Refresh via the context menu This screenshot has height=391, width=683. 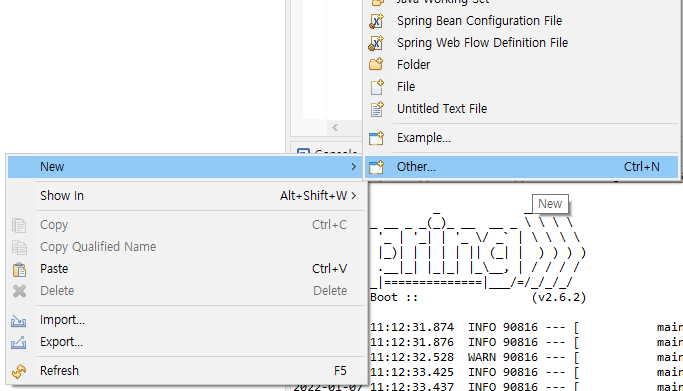185,371
